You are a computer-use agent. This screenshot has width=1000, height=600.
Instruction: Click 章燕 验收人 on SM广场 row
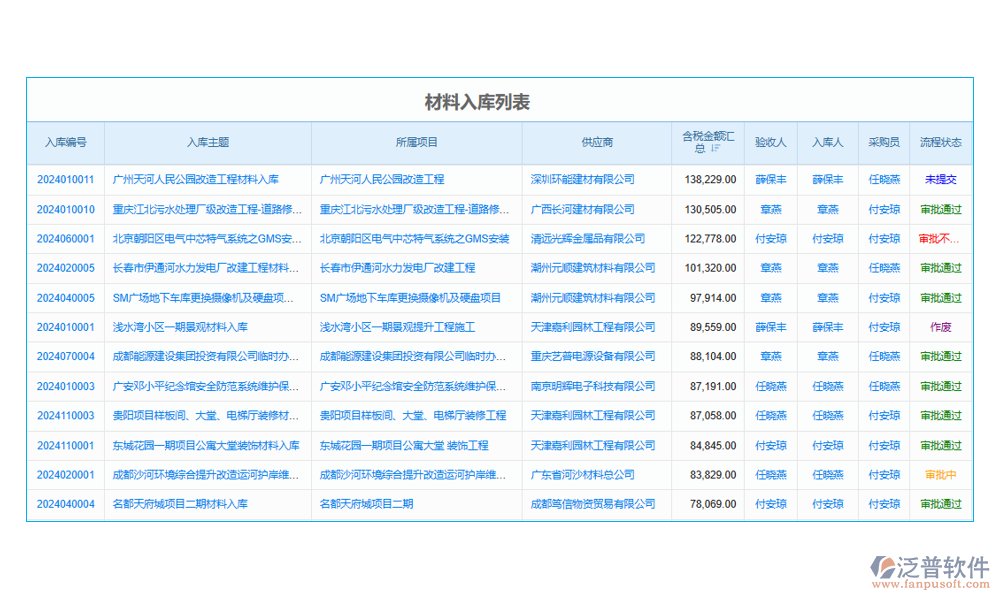771,297
